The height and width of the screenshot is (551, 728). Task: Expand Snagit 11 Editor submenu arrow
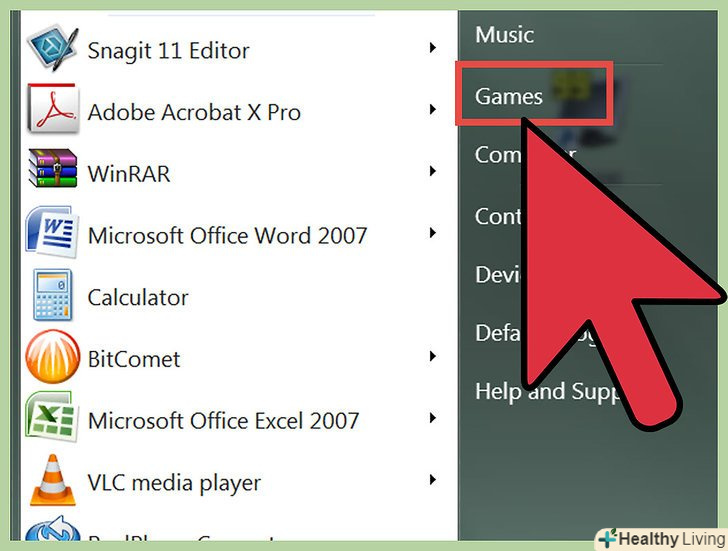433,47
